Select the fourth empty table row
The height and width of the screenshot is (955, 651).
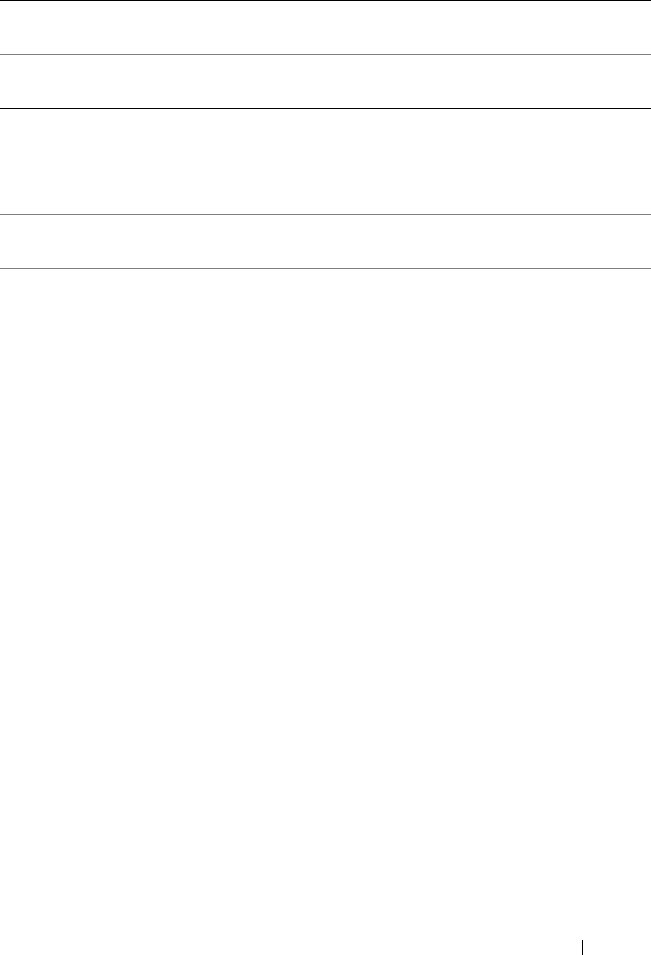(x=325, y=241)
